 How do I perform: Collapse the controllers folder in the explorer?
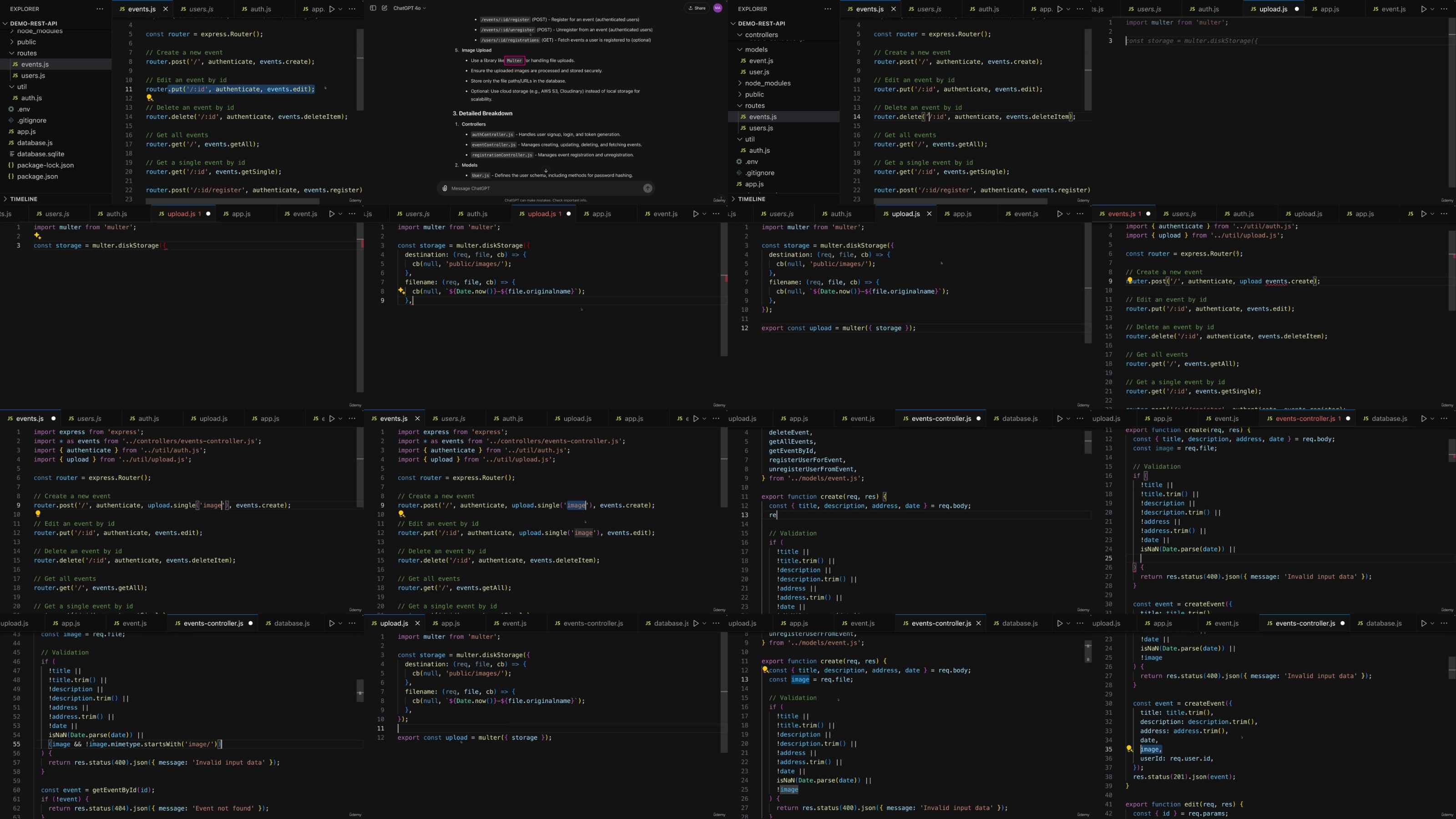tap(740, 35)
